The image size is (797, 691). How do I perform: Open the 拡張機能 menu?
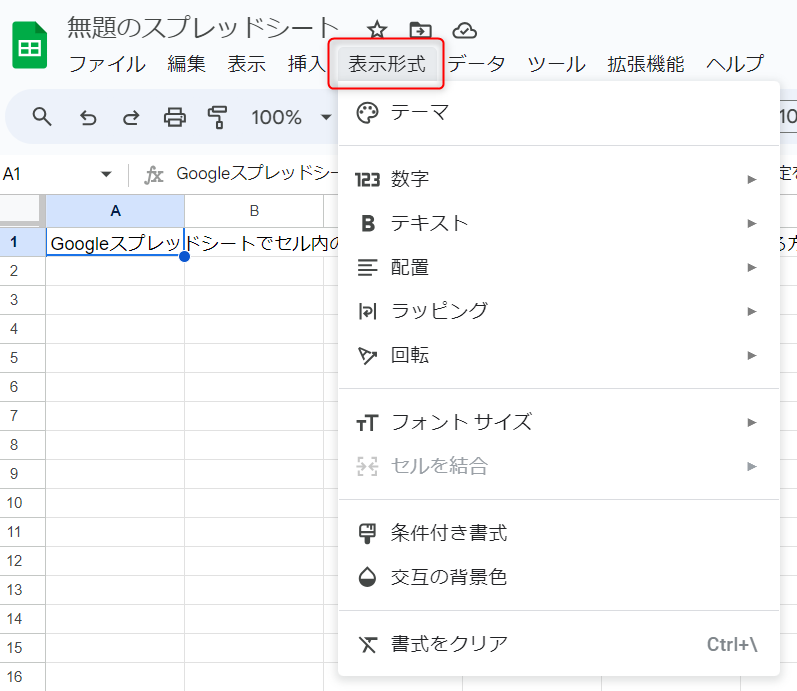tap(646, 64)
